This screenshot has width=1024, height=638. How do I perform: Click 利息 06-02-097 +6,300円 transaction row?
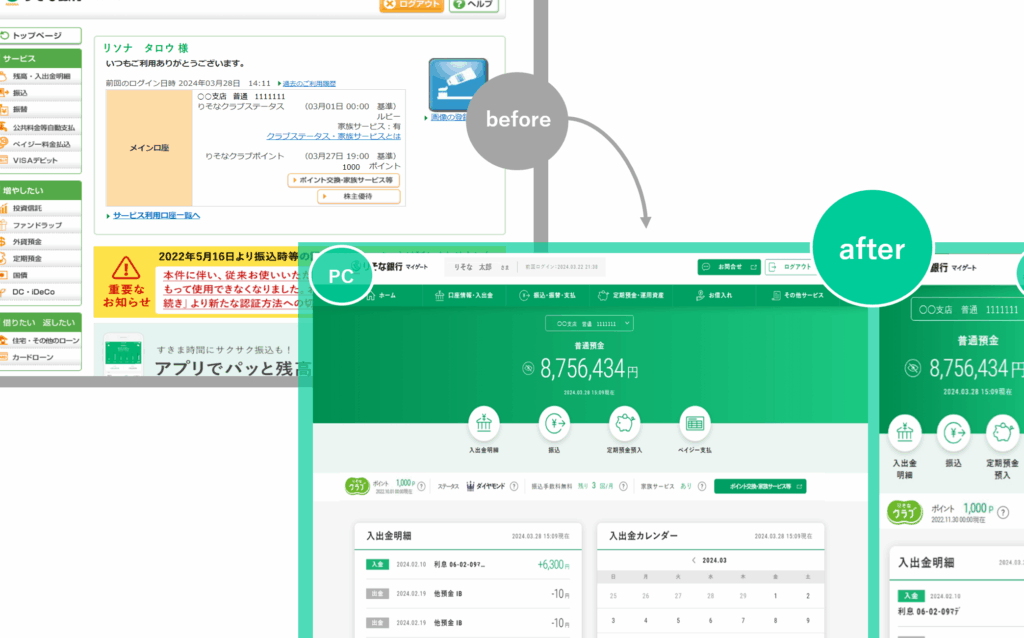[468, 564]
